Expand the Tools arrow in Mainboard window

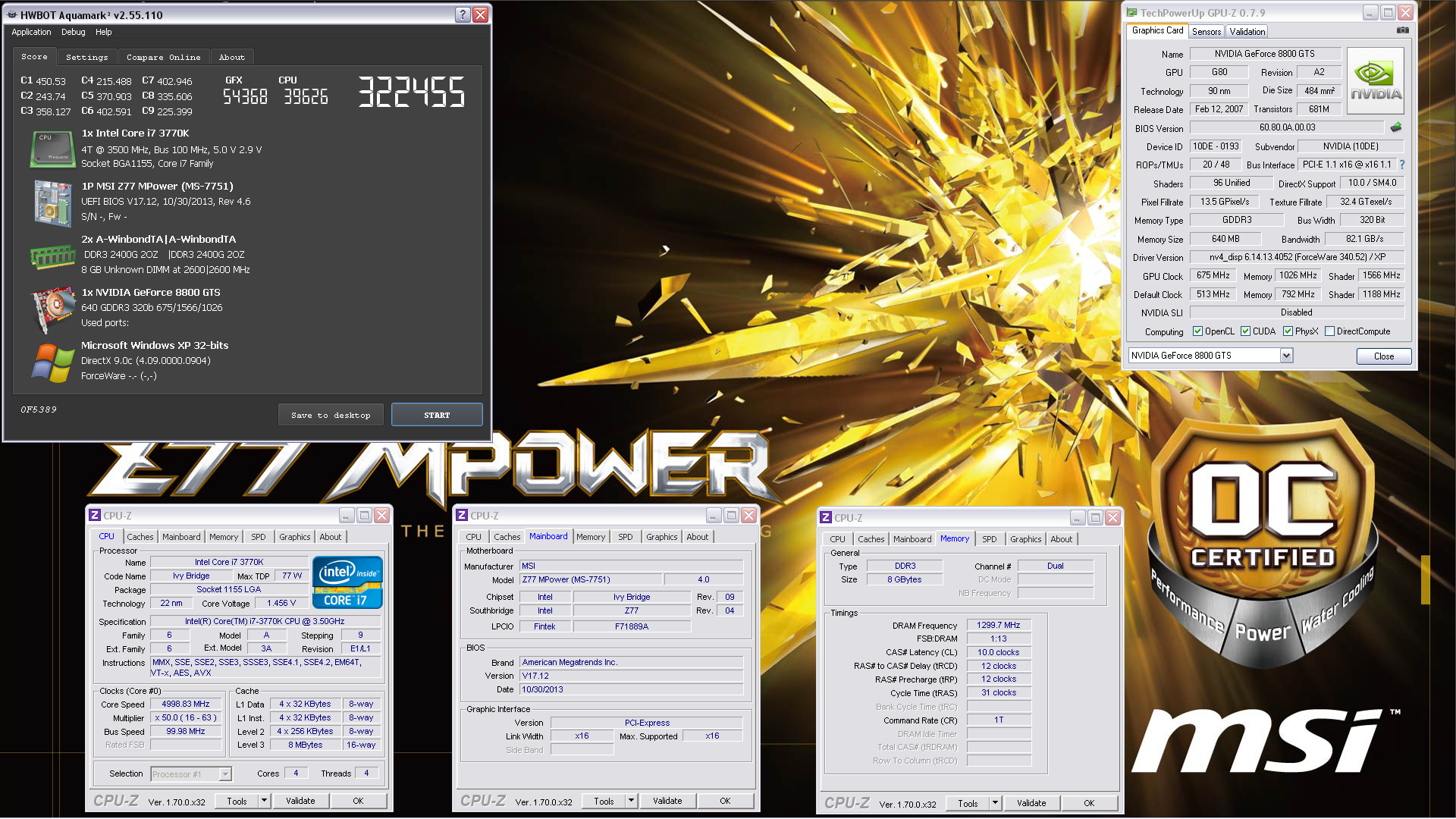631,801
